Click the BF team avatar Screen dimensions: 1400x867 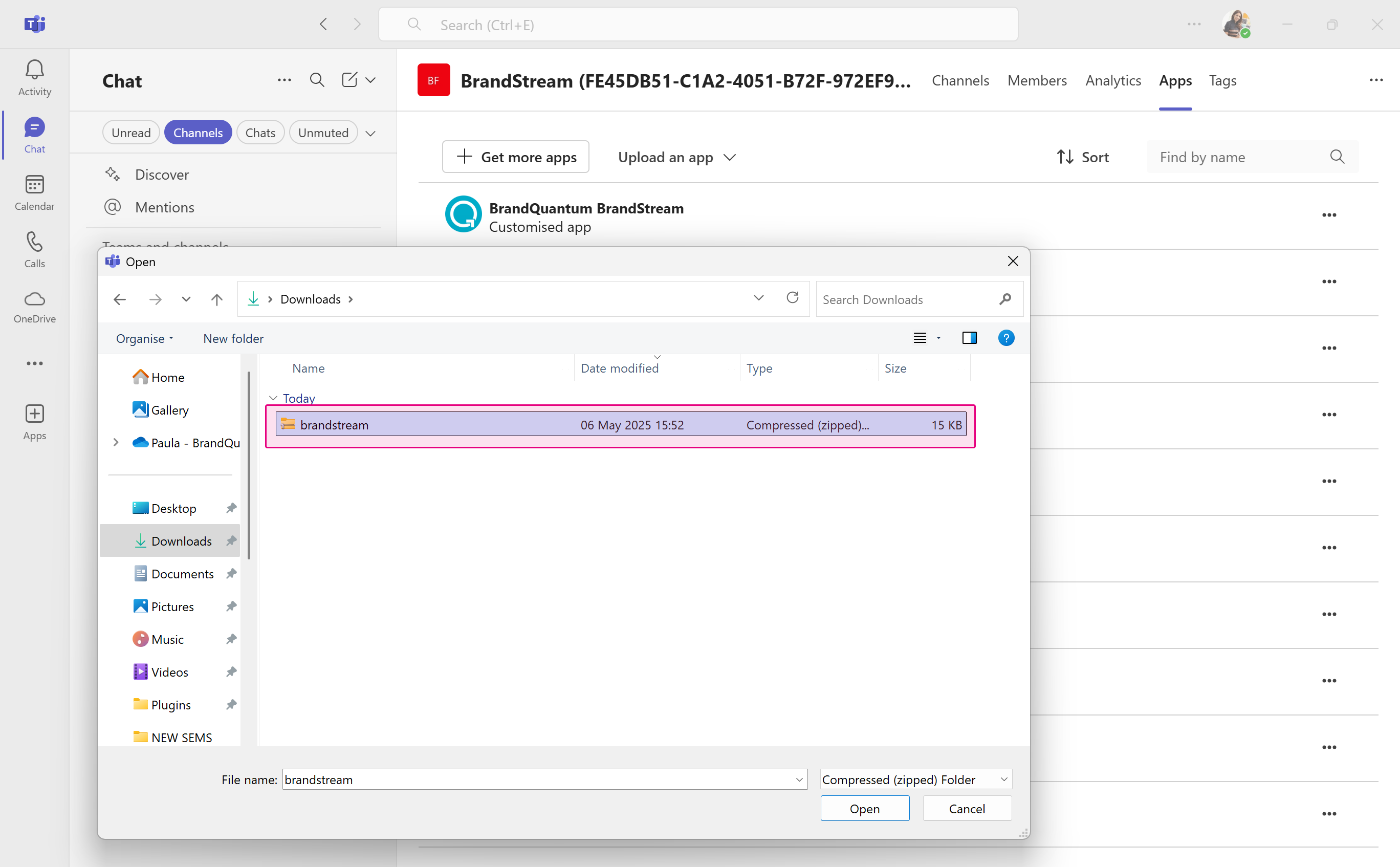point(433,80)
